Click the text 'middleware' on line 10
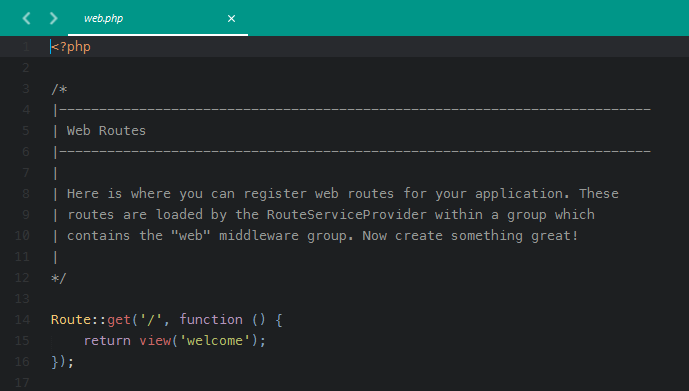This screenshot has width=689, height=391. [259, 235]
